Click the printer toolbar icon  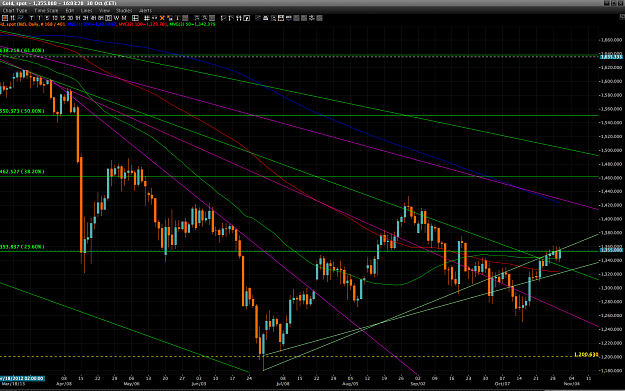coord(265,18)
